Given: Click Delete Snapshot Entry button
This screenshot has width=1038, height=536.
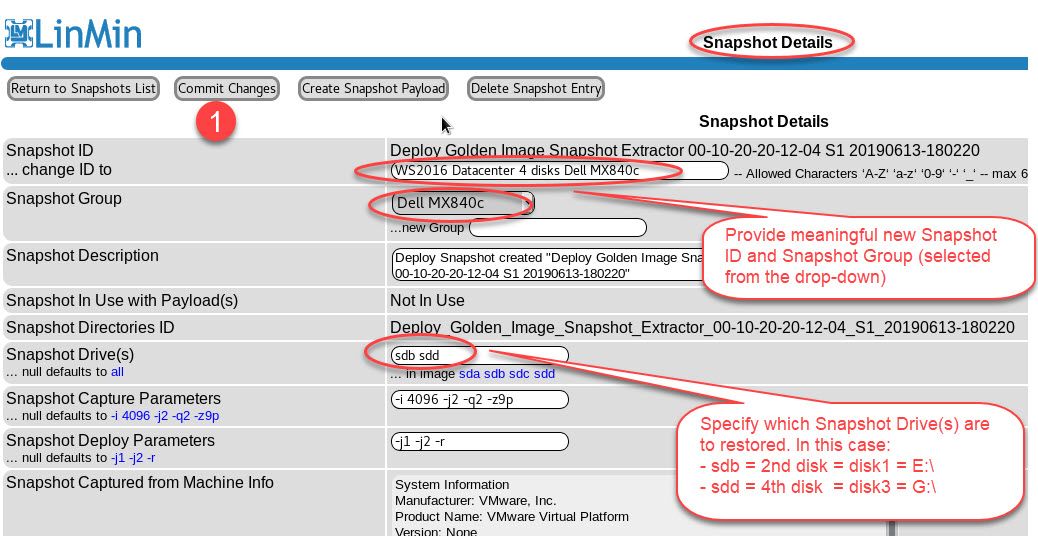Looking at the screenshot, I should (x=535, y=89).
